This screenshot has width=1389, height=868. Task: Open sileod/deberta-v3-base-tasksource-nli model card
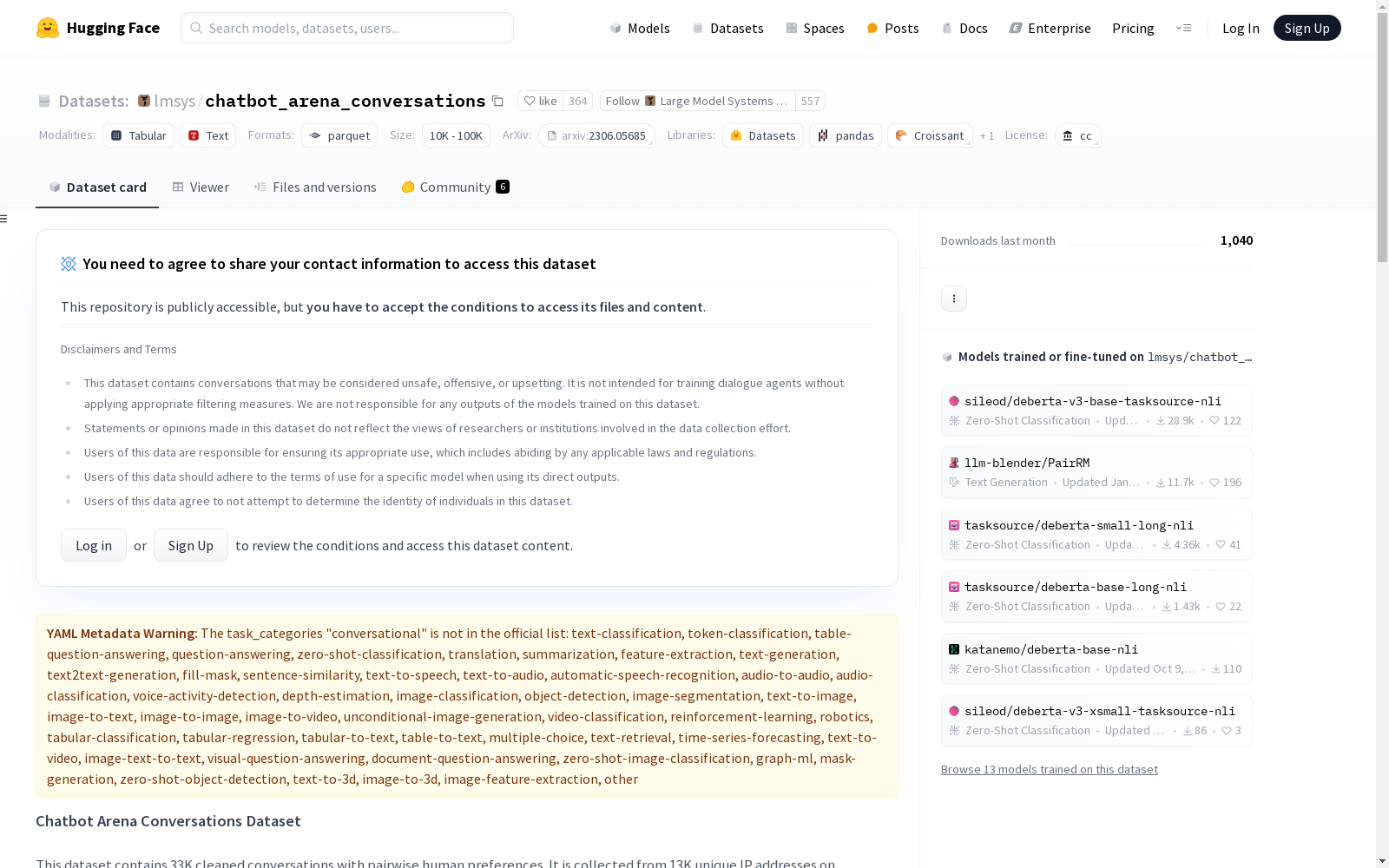[1096, 410]
